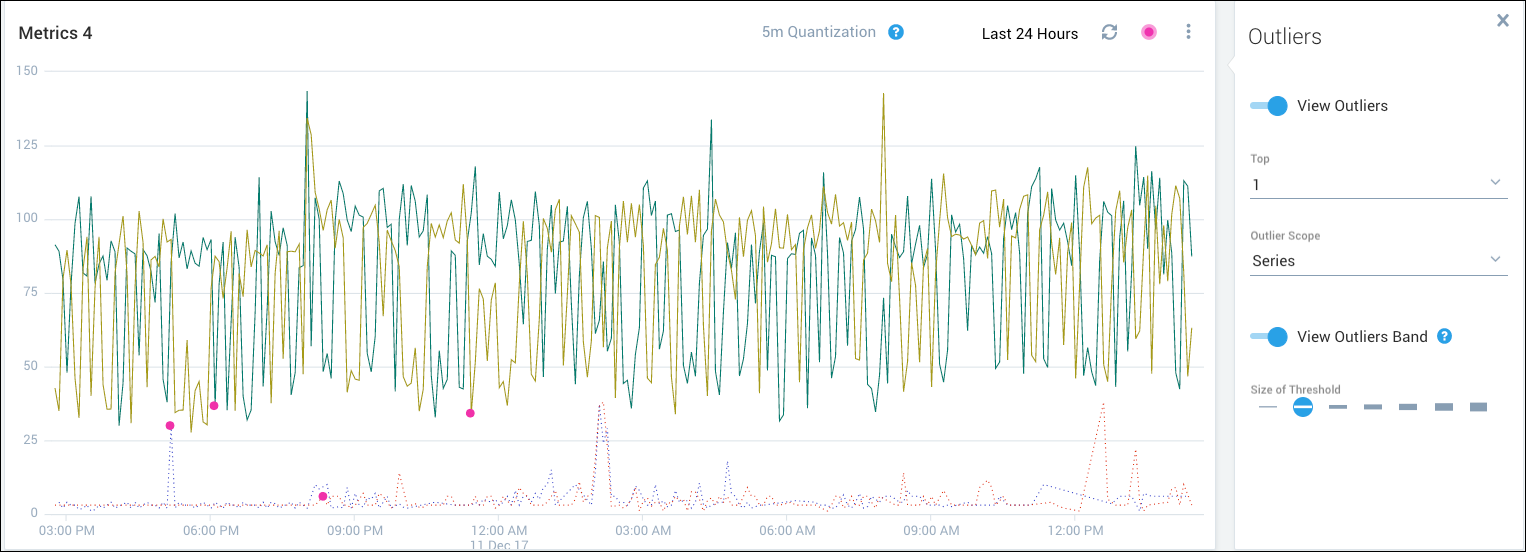Click the pink outliers icon in header

(x=1149, y=32)
